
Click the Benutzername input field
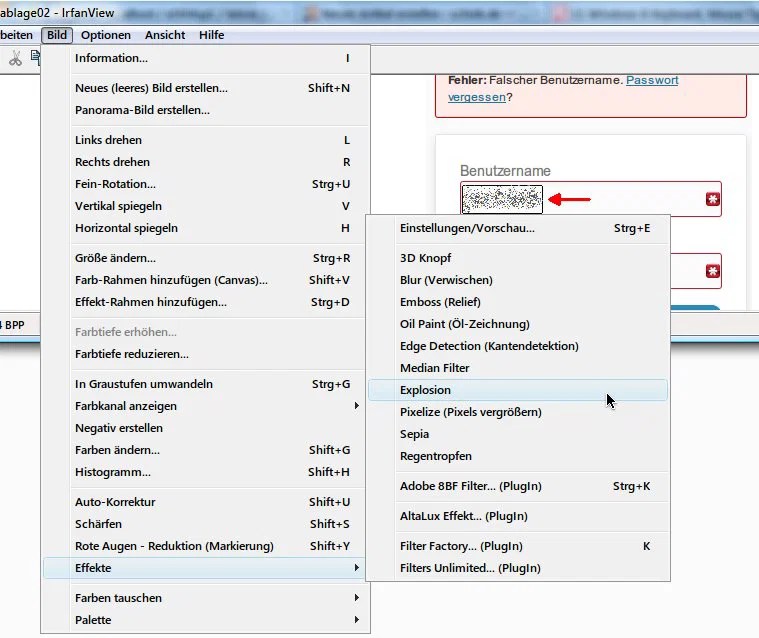point(591,199)
